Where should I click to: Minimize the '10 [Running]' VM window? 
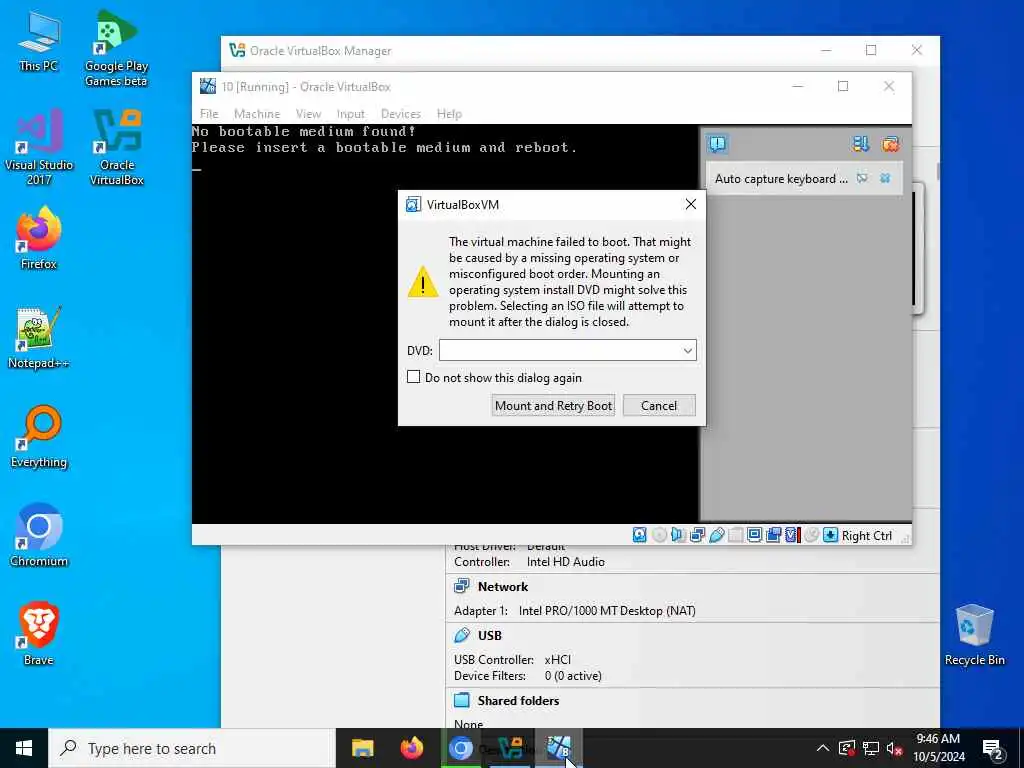click(797, 86)
